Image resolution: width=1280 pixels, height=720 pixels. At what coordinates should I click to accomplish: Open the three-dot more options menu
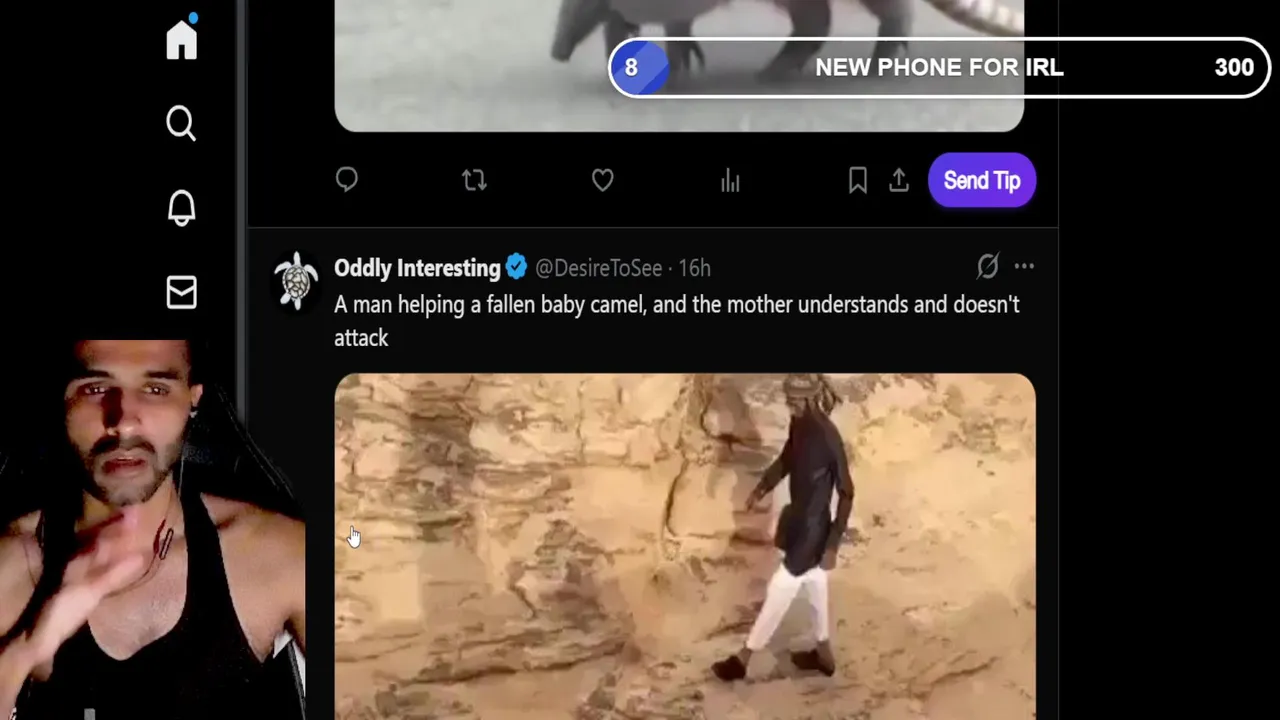(x=1024, y=266)
